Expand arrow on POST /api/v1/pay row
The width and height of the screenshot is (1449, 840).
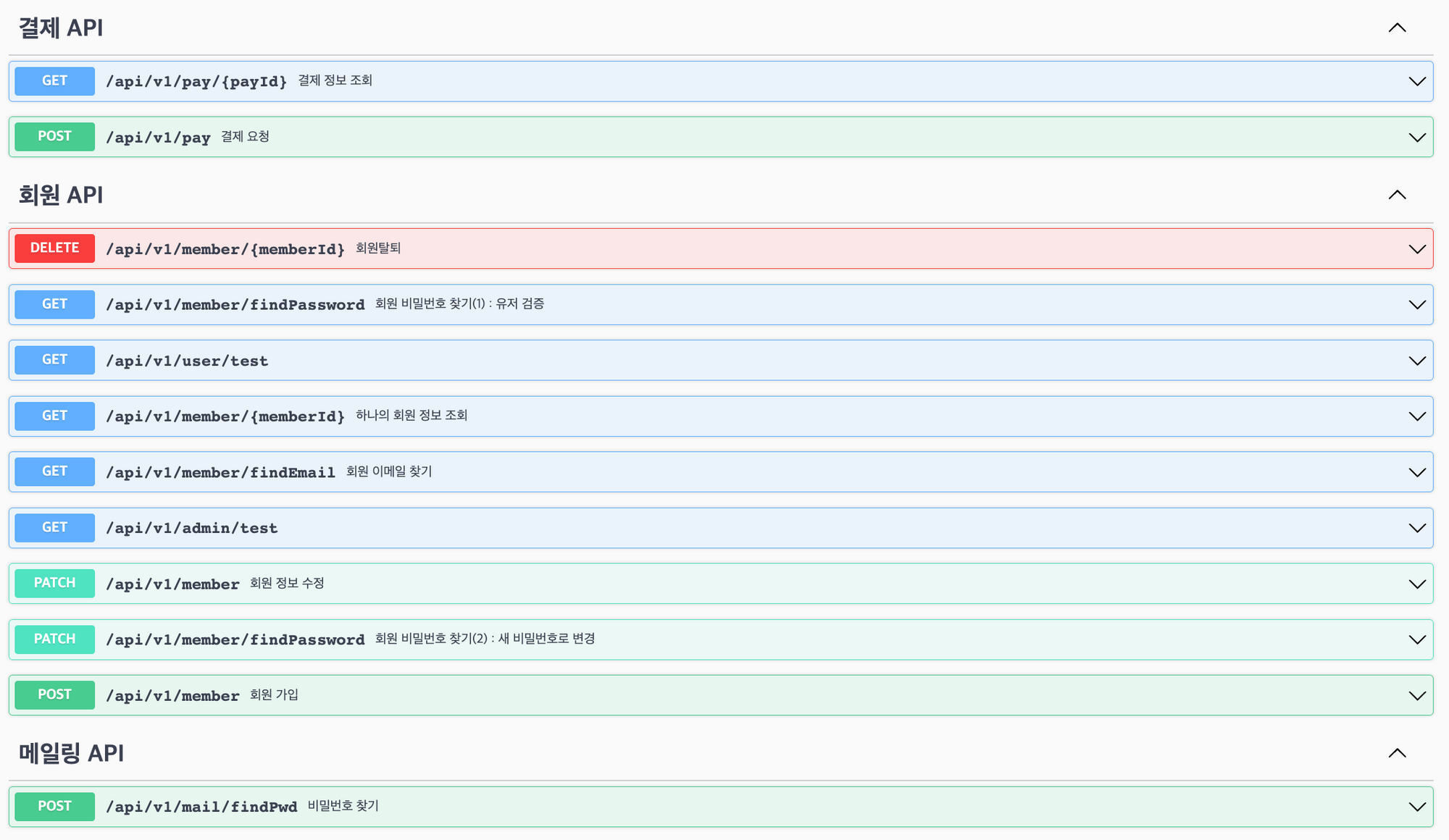point(1416,137)
